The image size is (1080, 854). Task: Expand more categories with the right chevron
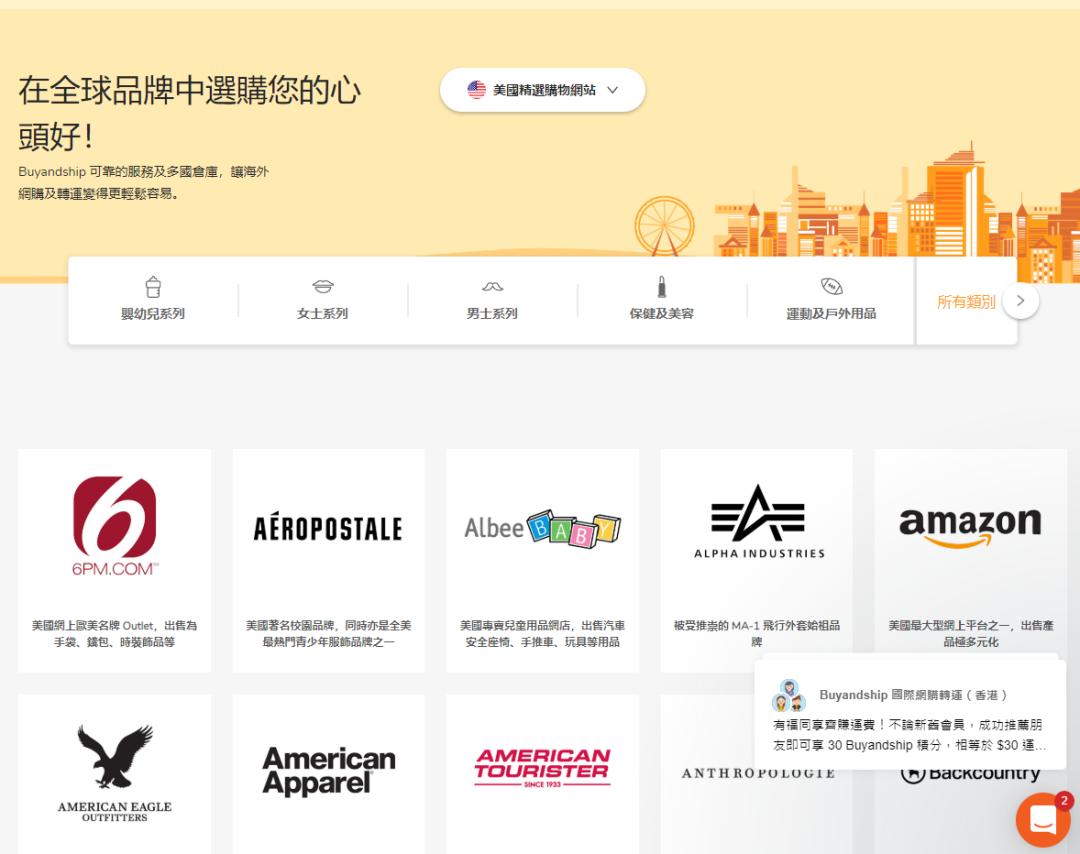click(1021, 300)
